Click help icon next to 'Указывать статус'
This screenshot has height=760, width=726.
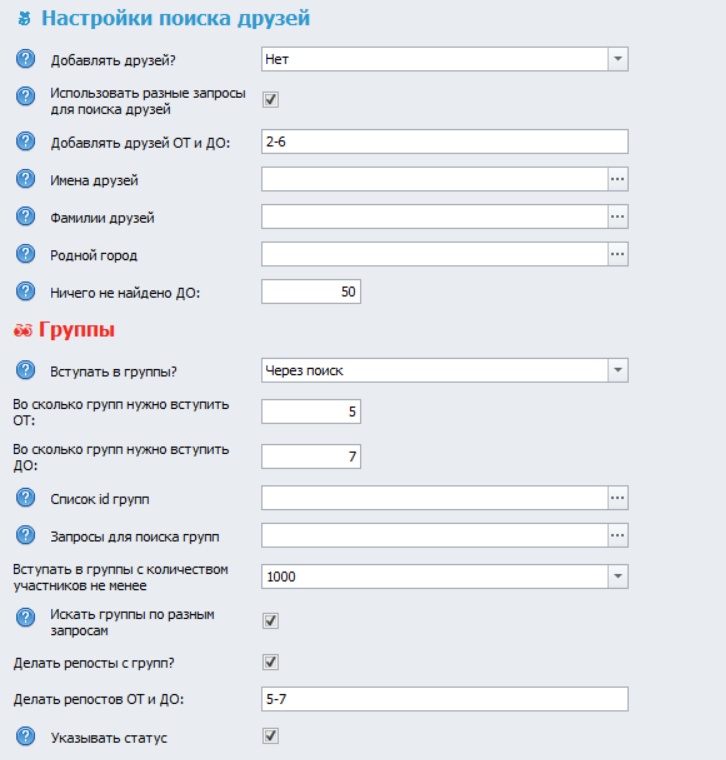[x=26, y=738]
